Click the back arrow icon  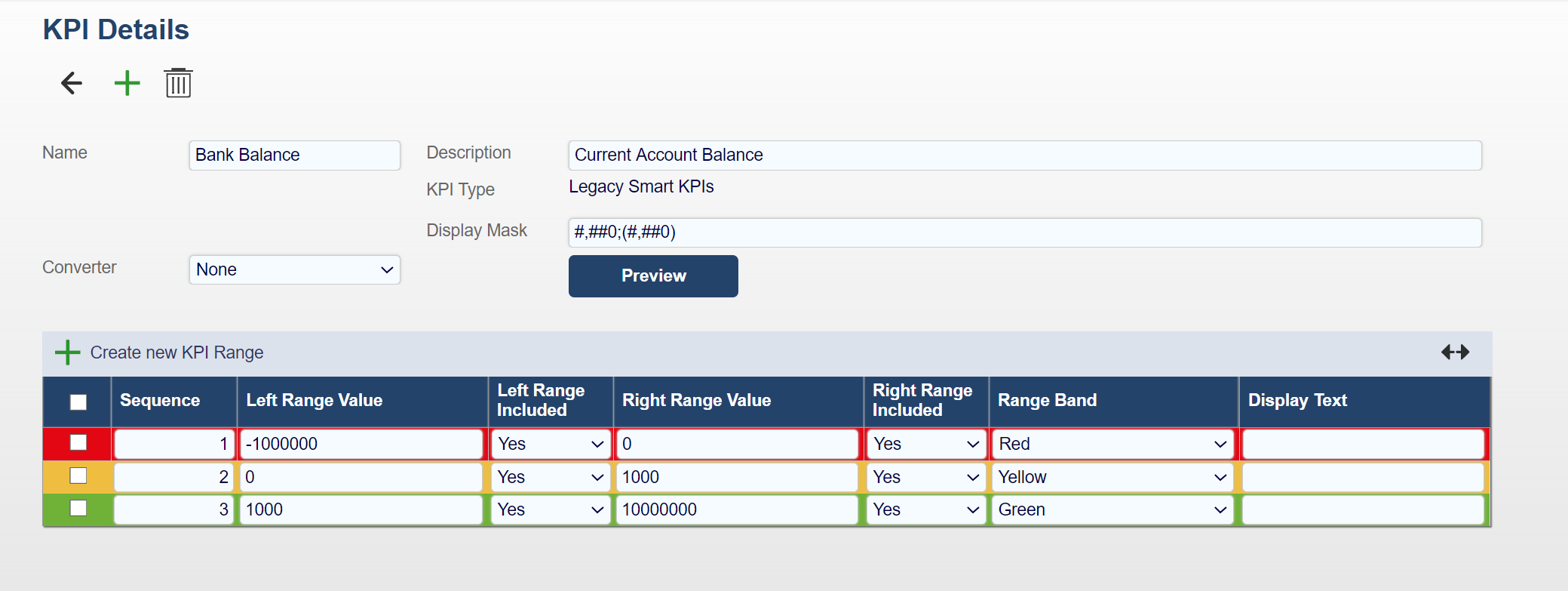click(x=72, y=83)
